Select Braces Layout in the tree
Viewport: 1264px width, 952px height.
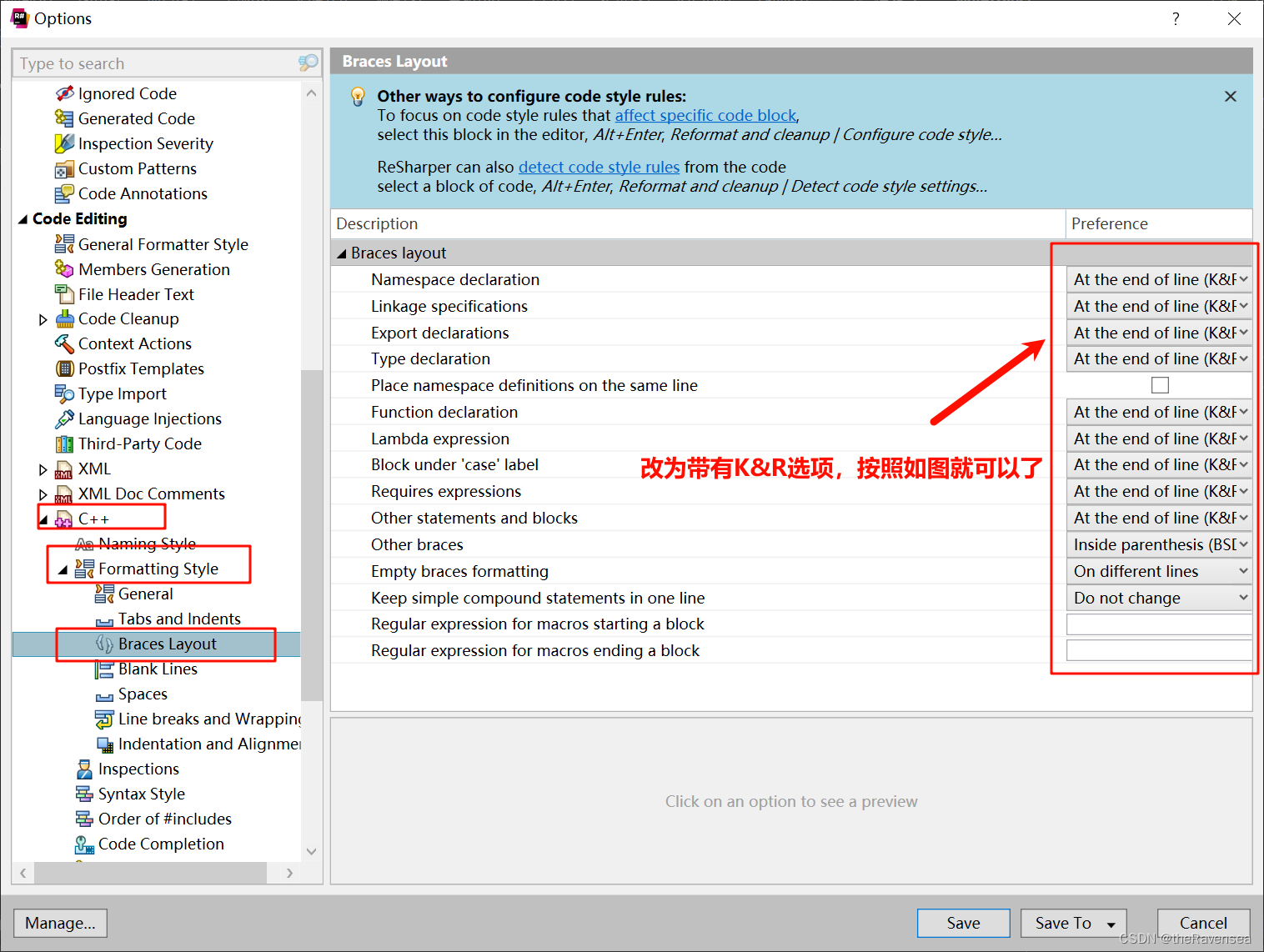(167, 644)
